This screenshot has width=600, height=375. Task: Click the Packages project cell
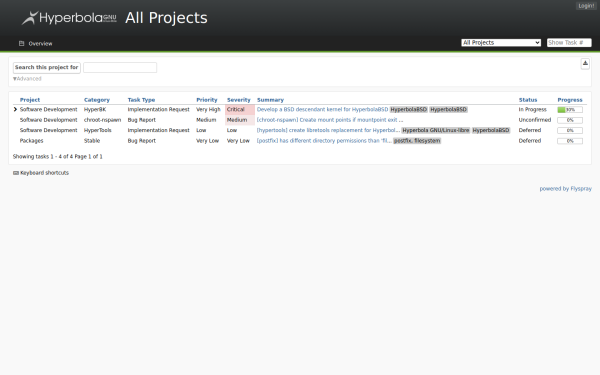31,140
